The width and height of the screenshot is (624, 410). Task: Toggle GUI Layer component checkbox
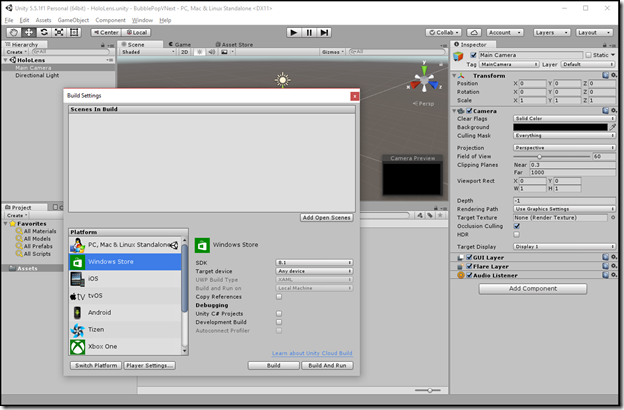pyautogui.click(x=469, y=257)
